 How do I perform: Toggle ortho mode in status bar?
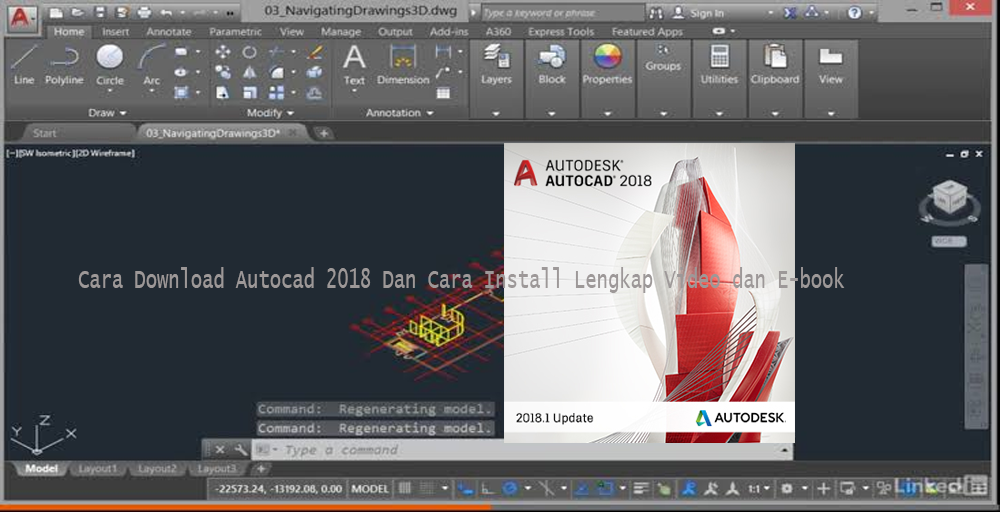click(x=488, y=489)
